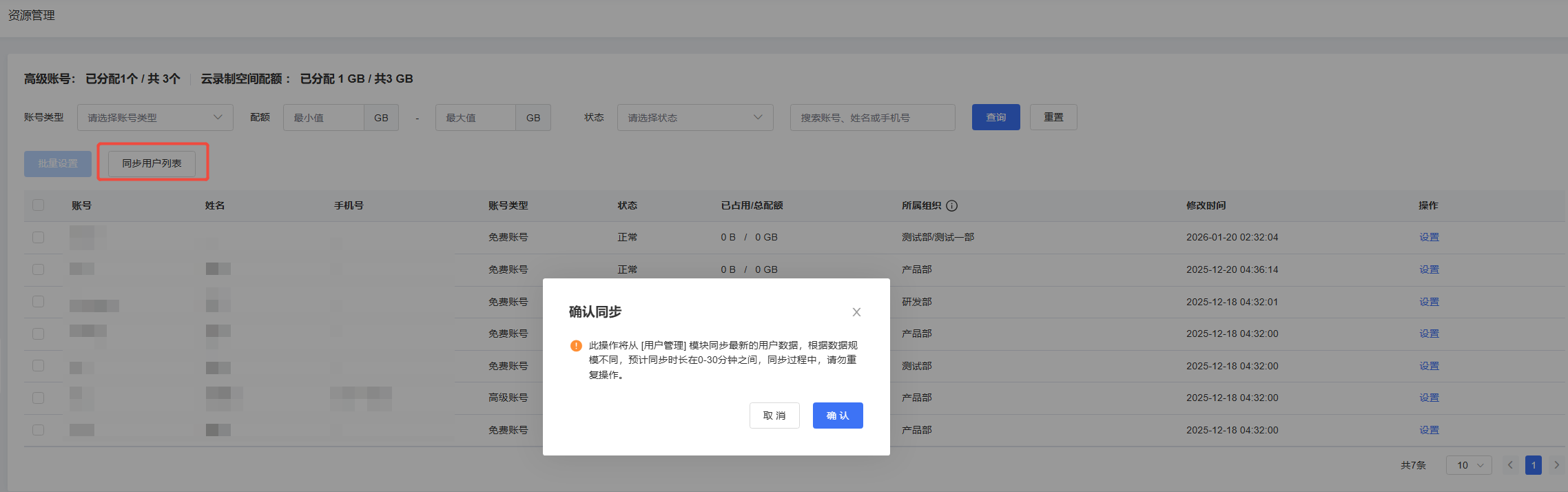1568x492 pixels.
Task: Click the 确认 button in dialog
Action: [838, 416]
